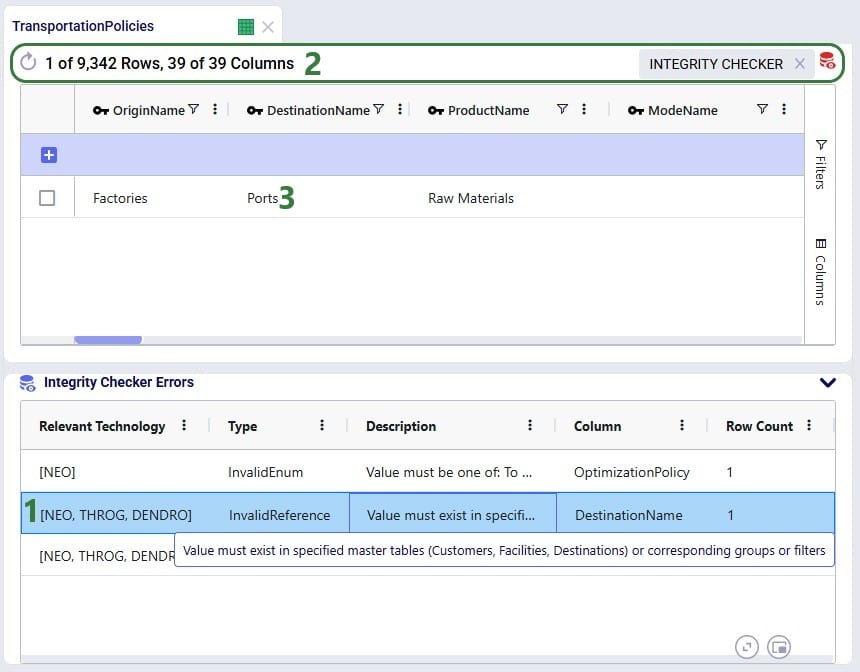Click the green table grid icon
The width and height of the screenshot is (860, 672).
point(246,27)
